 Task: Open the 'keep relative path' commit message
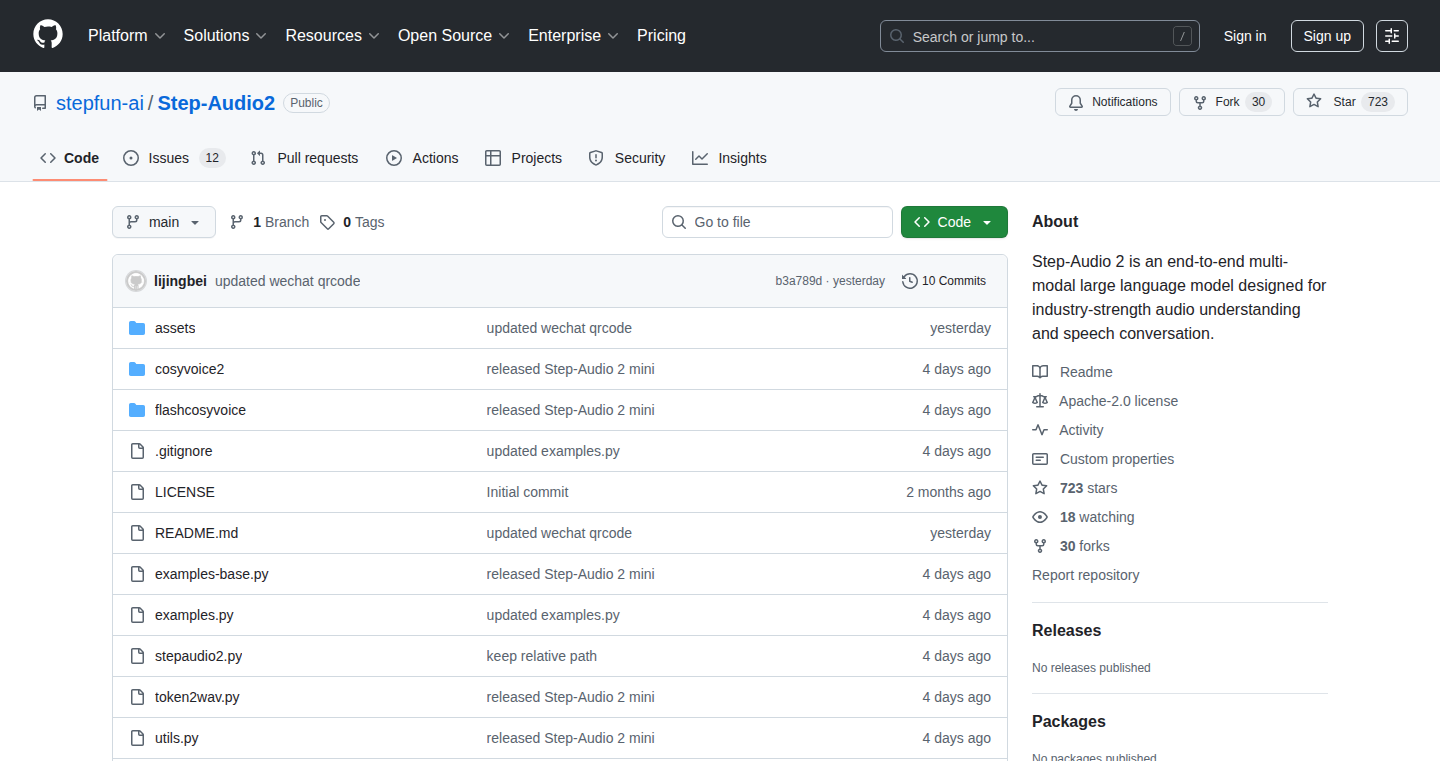(x=541, y=656)
